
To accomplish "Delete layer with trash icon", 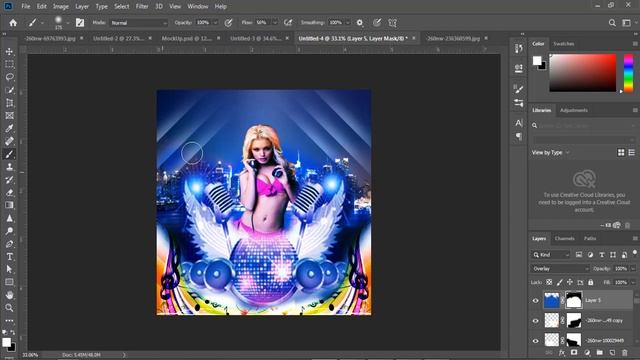I will click(624, 353).
